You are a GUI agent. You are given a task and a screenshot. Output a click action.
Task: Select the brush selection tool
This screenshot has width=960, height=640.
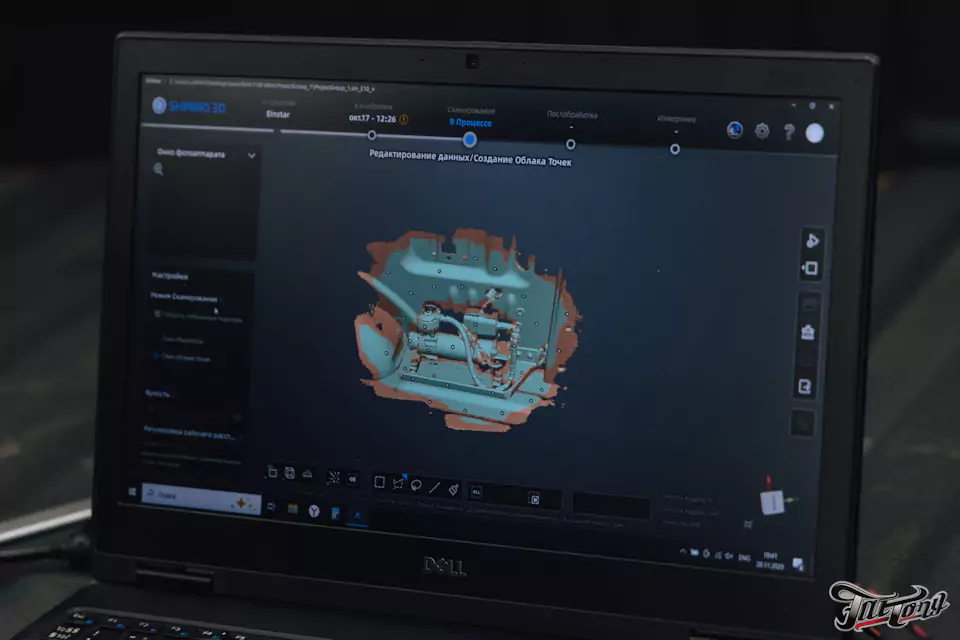click(454, 489)
